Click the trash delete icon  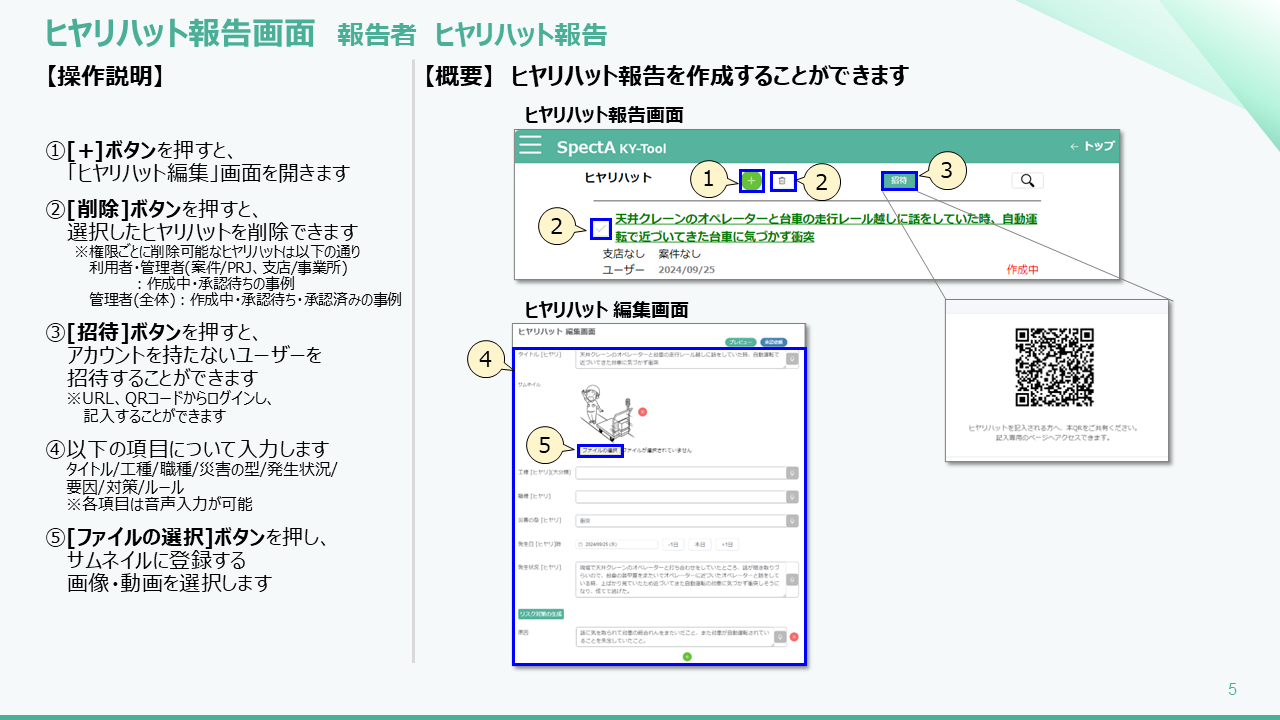(784, 181)
